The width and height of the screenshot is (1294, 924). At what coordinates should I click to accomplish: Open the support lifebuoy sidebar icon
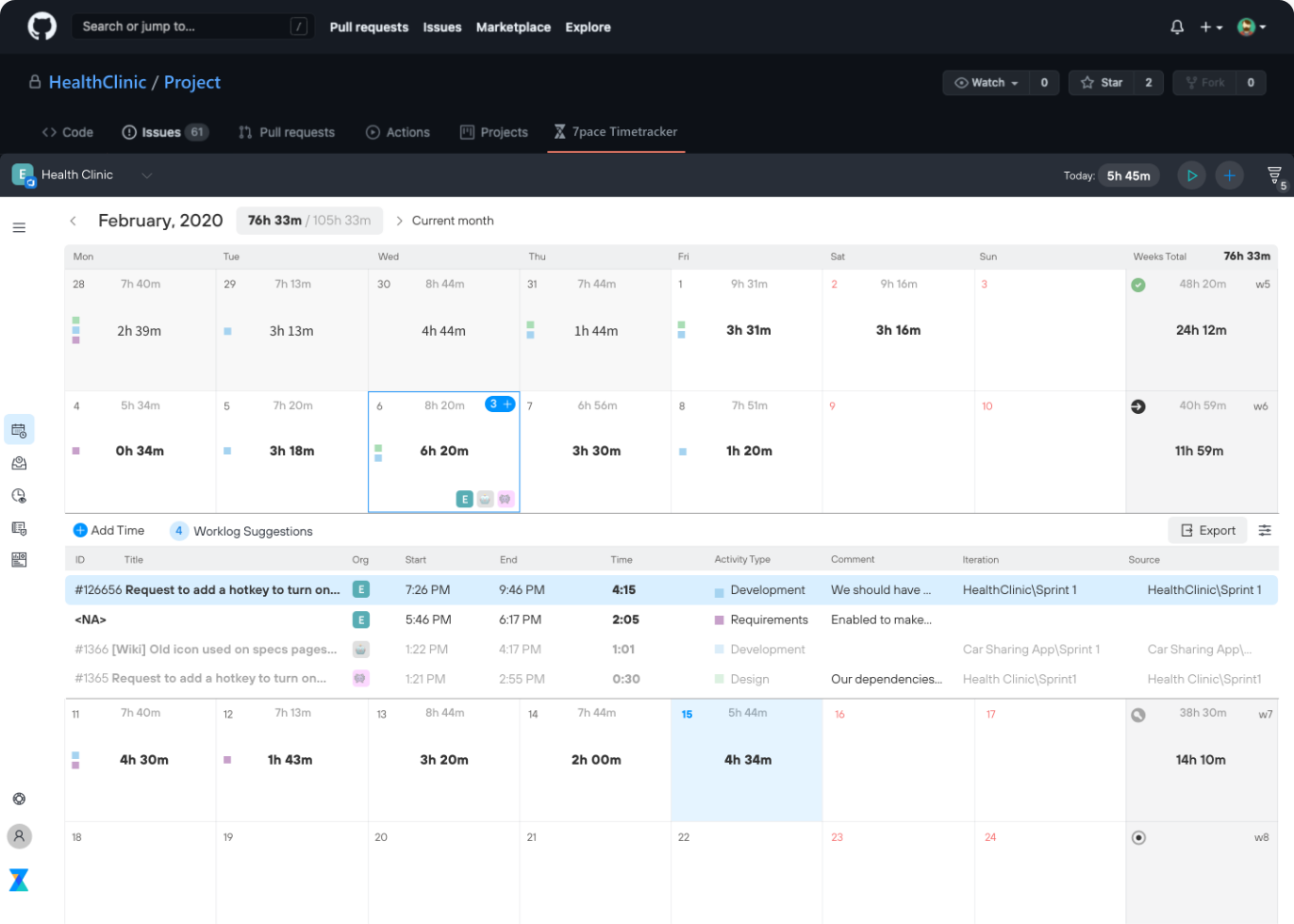(19, 799)
